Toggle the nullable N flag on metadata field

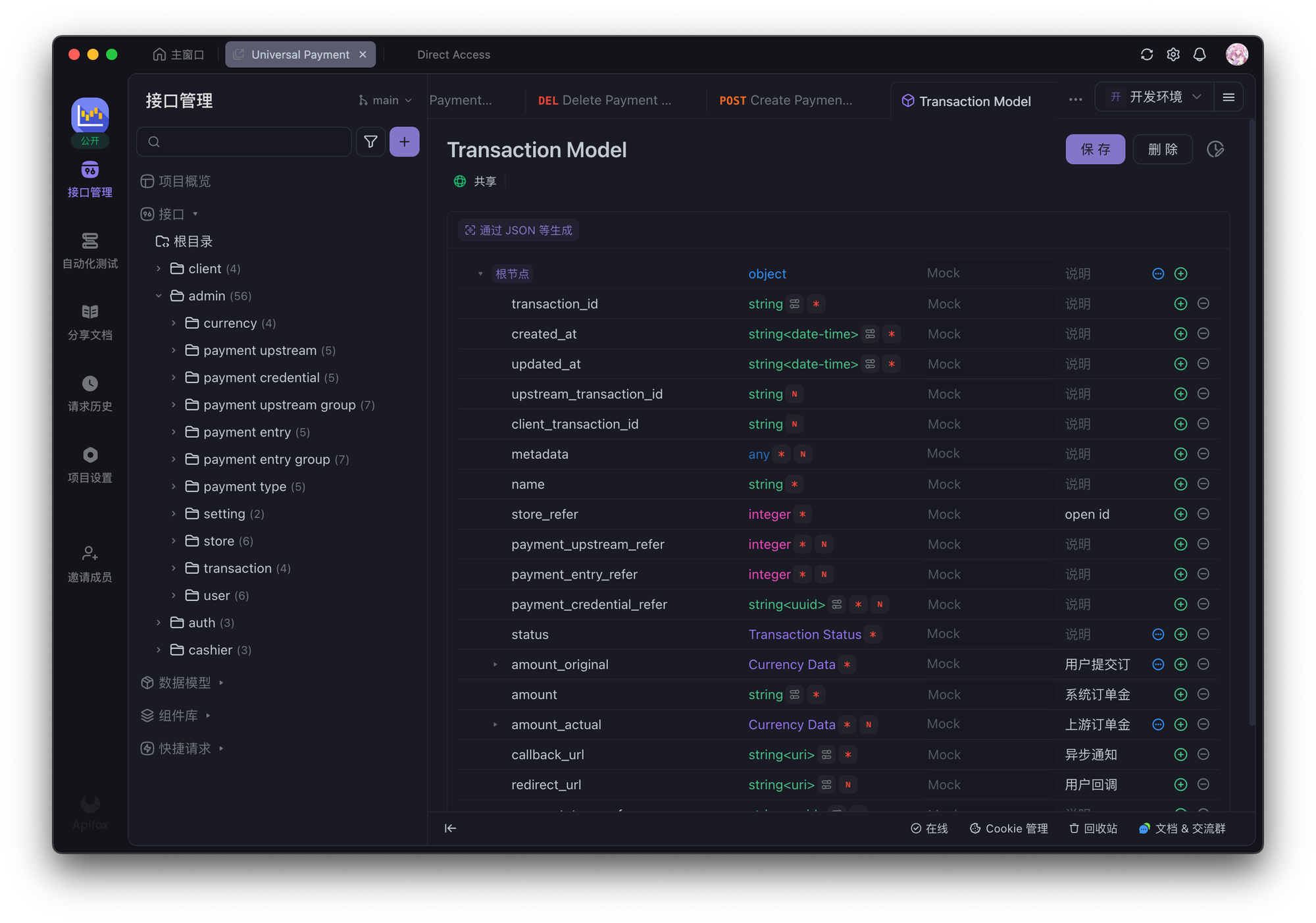pos(802,454)
